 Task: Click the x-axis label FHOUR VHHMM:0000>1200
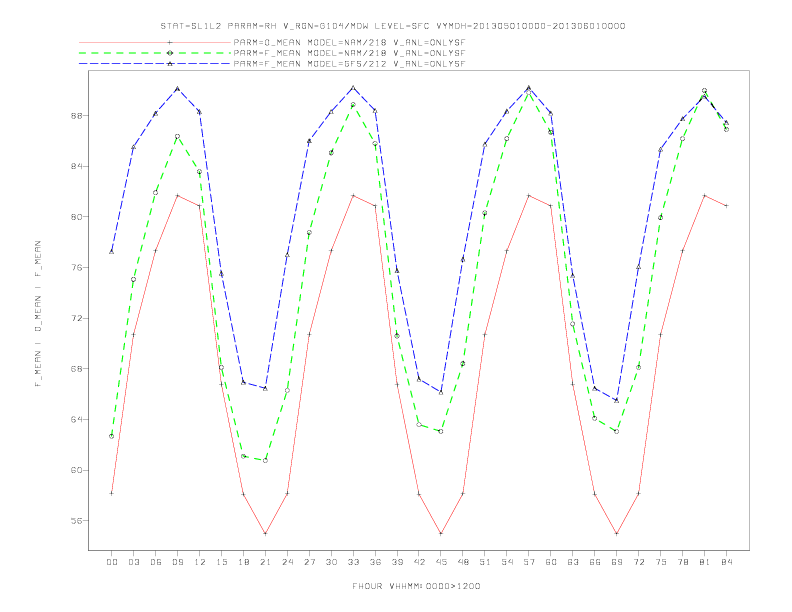point(416,586)
